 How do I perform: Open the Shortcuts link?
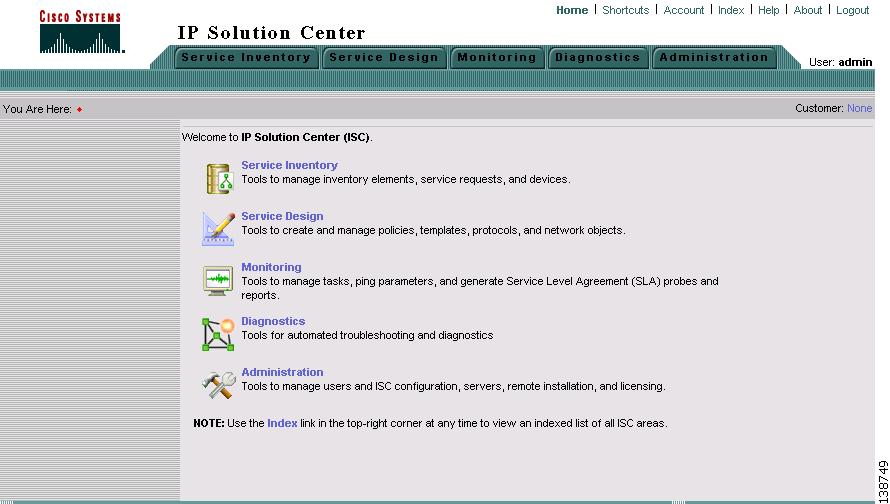tap(625, 10)
